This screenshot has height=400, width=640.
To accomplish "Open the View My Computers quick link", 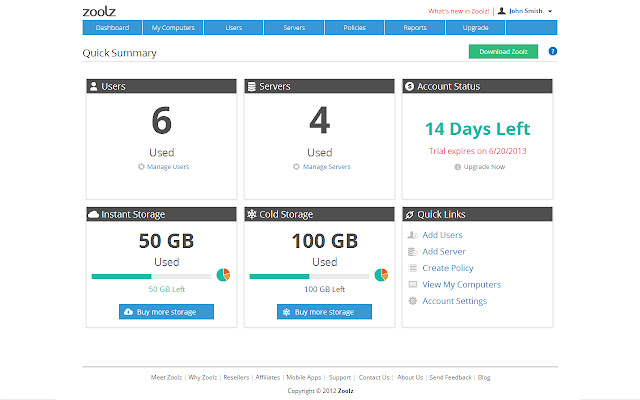I will [462, 284].
